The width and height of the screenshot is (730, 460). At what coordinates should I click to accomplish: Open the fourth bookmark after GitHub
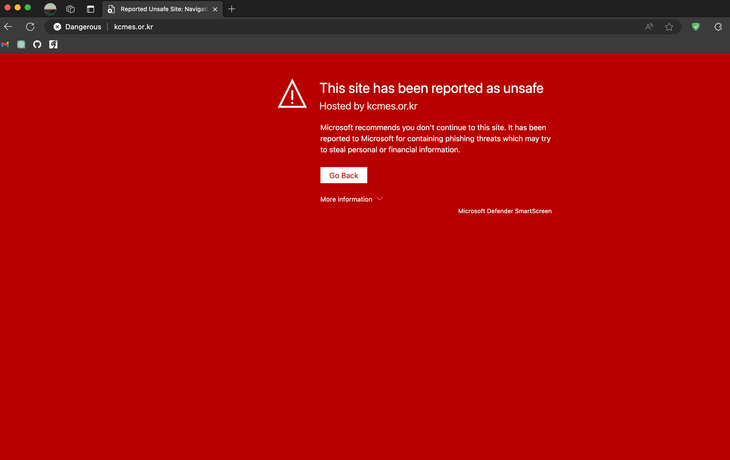click(53, 44)
